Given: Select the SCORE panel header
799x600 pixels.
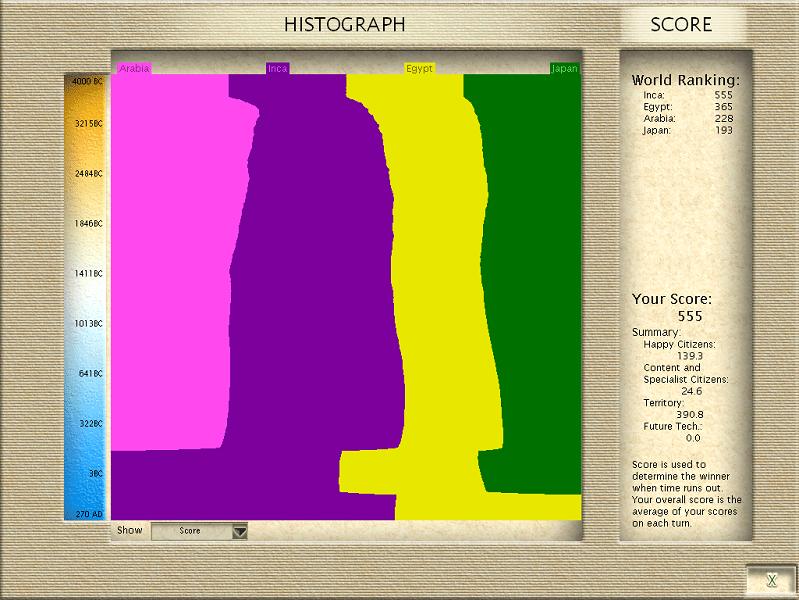Looking at the screenshot, I should pos(681,24).
